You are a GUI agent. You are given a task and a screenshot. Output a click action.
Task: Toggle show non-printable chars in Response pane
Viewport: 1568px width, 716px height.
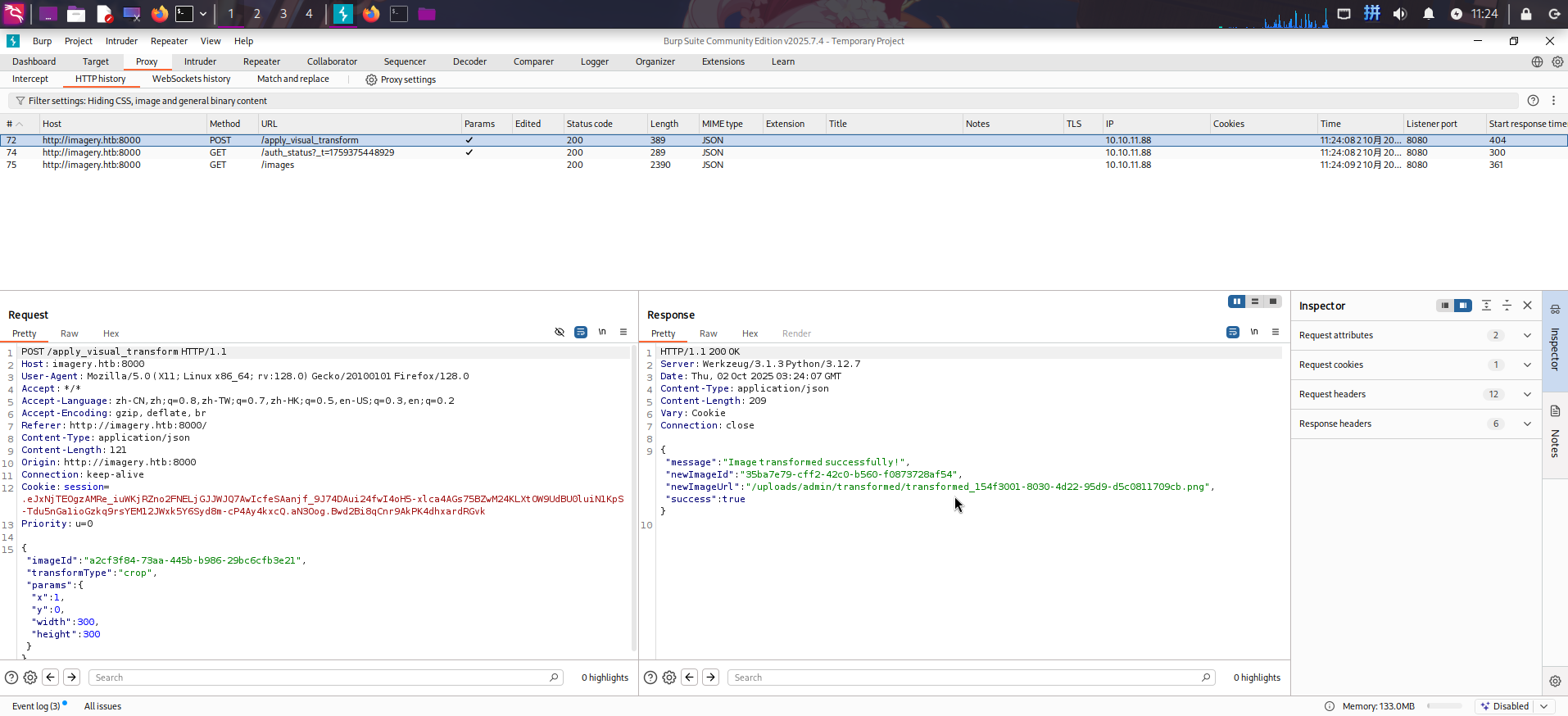(1254, 332)
